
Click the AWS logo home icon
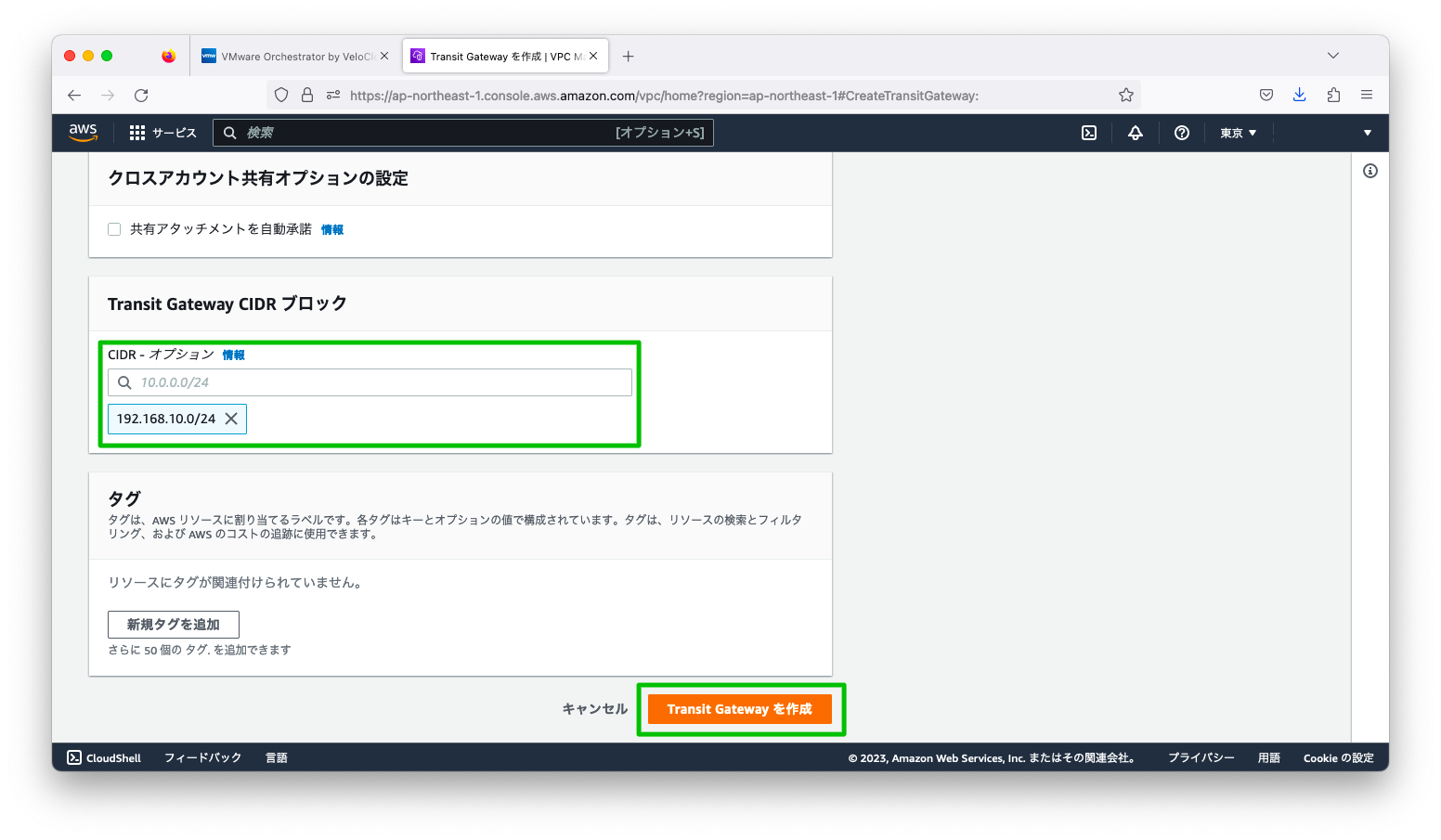(83, 133)
